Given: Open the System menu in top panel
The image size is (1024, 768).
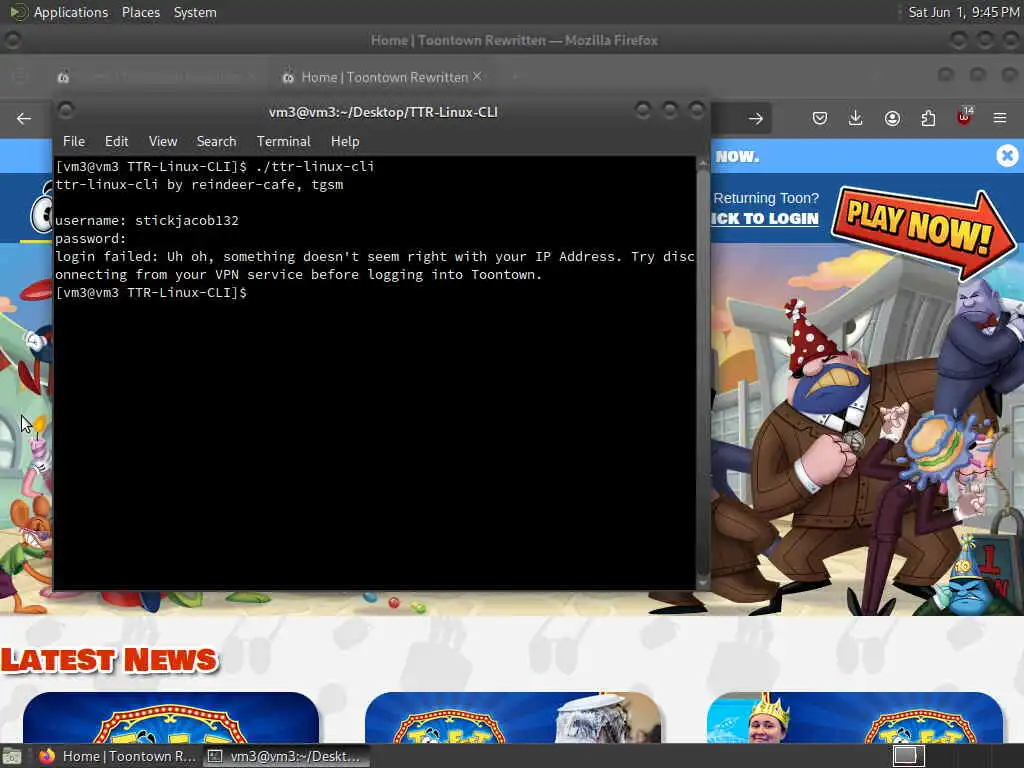Looking at the screenshot, I should coord(195,12).
